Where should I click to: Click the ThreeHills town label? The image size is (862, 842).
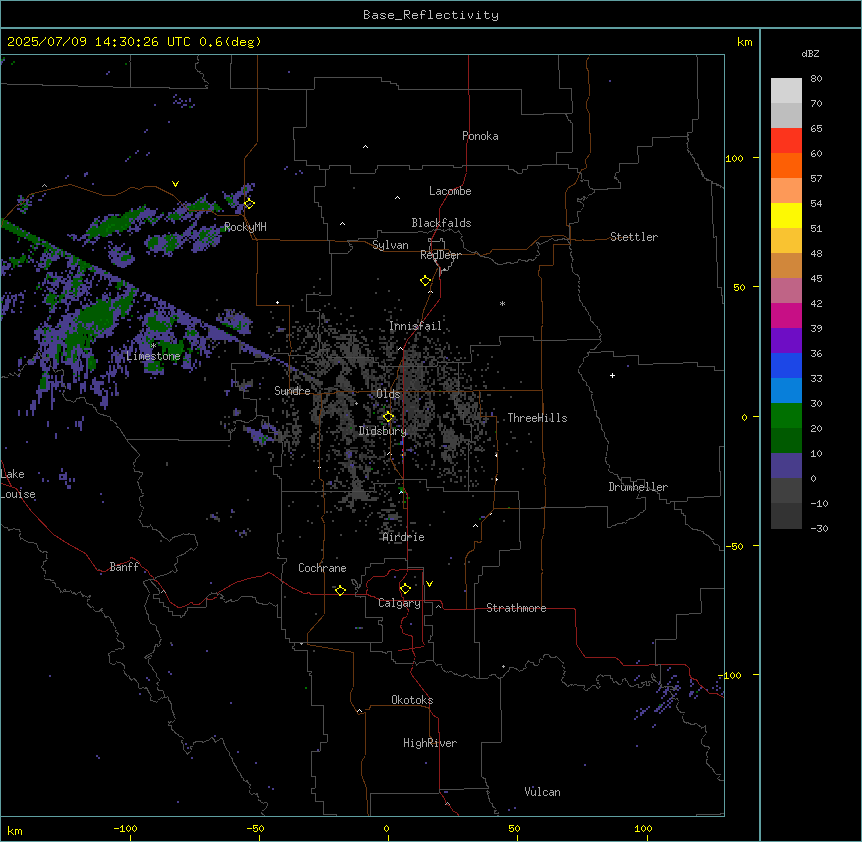coord(537,418)
